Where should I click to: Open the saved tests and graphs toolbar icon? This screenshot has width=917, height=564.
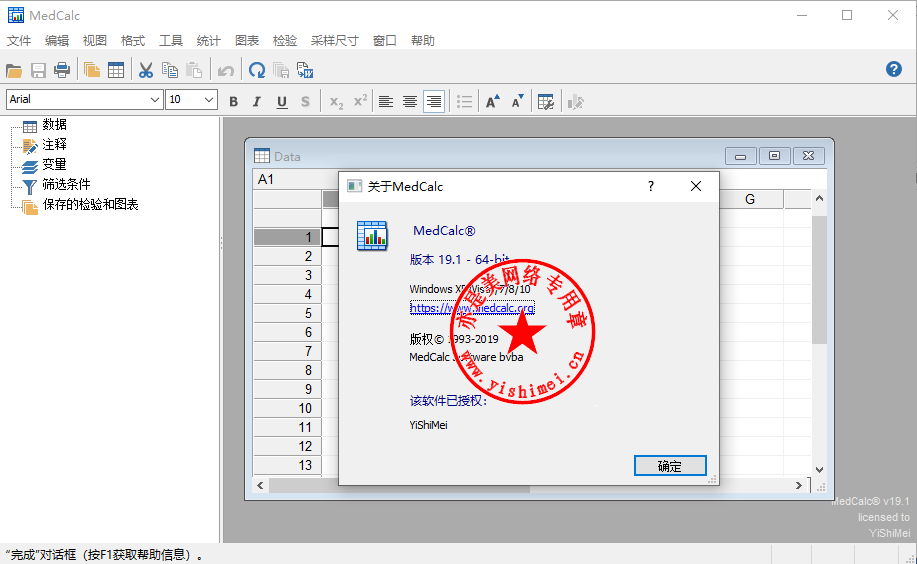pos(92,71)
